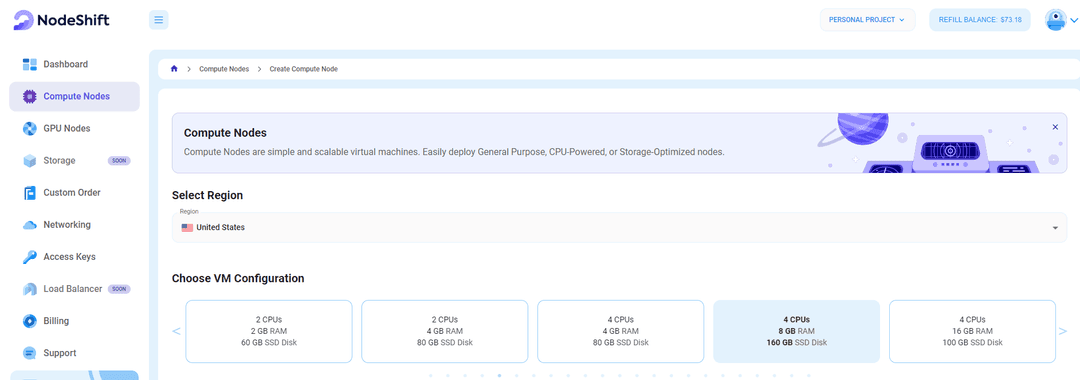Click the Dashboard icon in sidebar
The width and height of the screenshot is (1080, 380).
[30, 65]
